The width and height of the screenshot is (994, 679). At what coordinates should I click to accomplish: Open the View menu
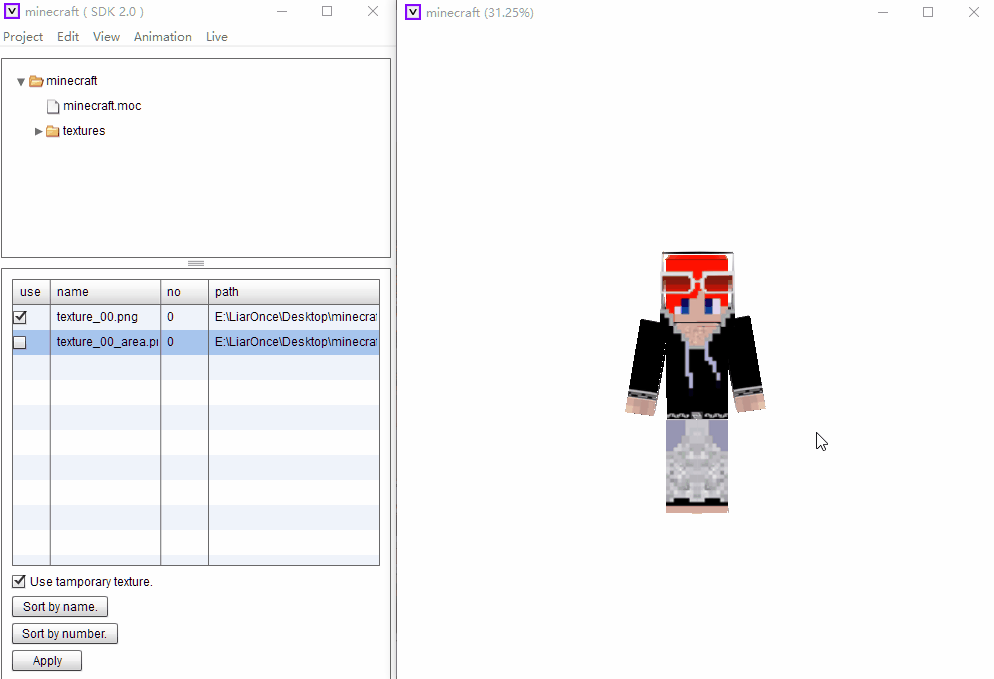tap(106, 36)
